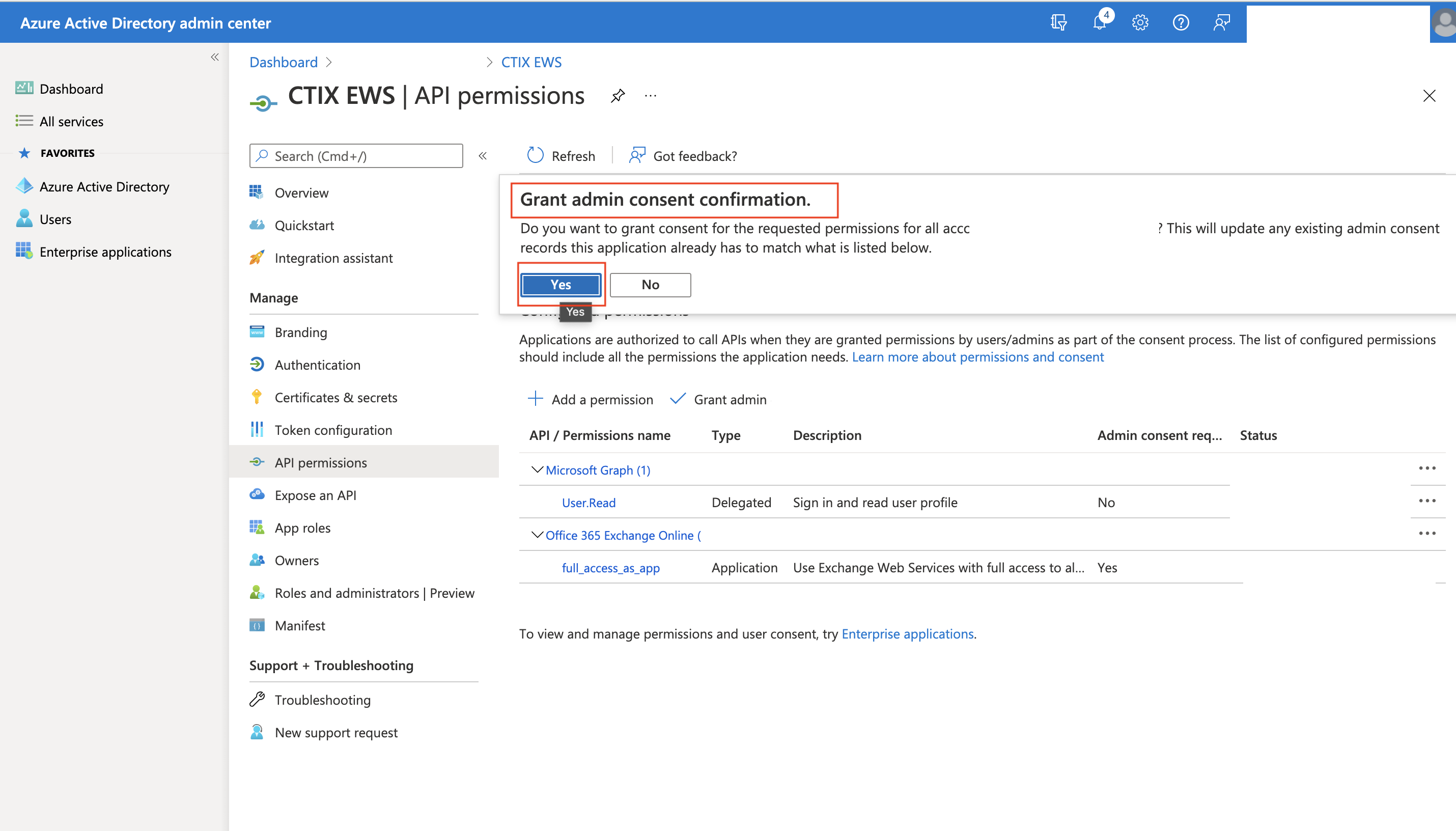Collapse the app menu panel chevron
Screen dimensions: 1456x831
click(x=483, y=156)
